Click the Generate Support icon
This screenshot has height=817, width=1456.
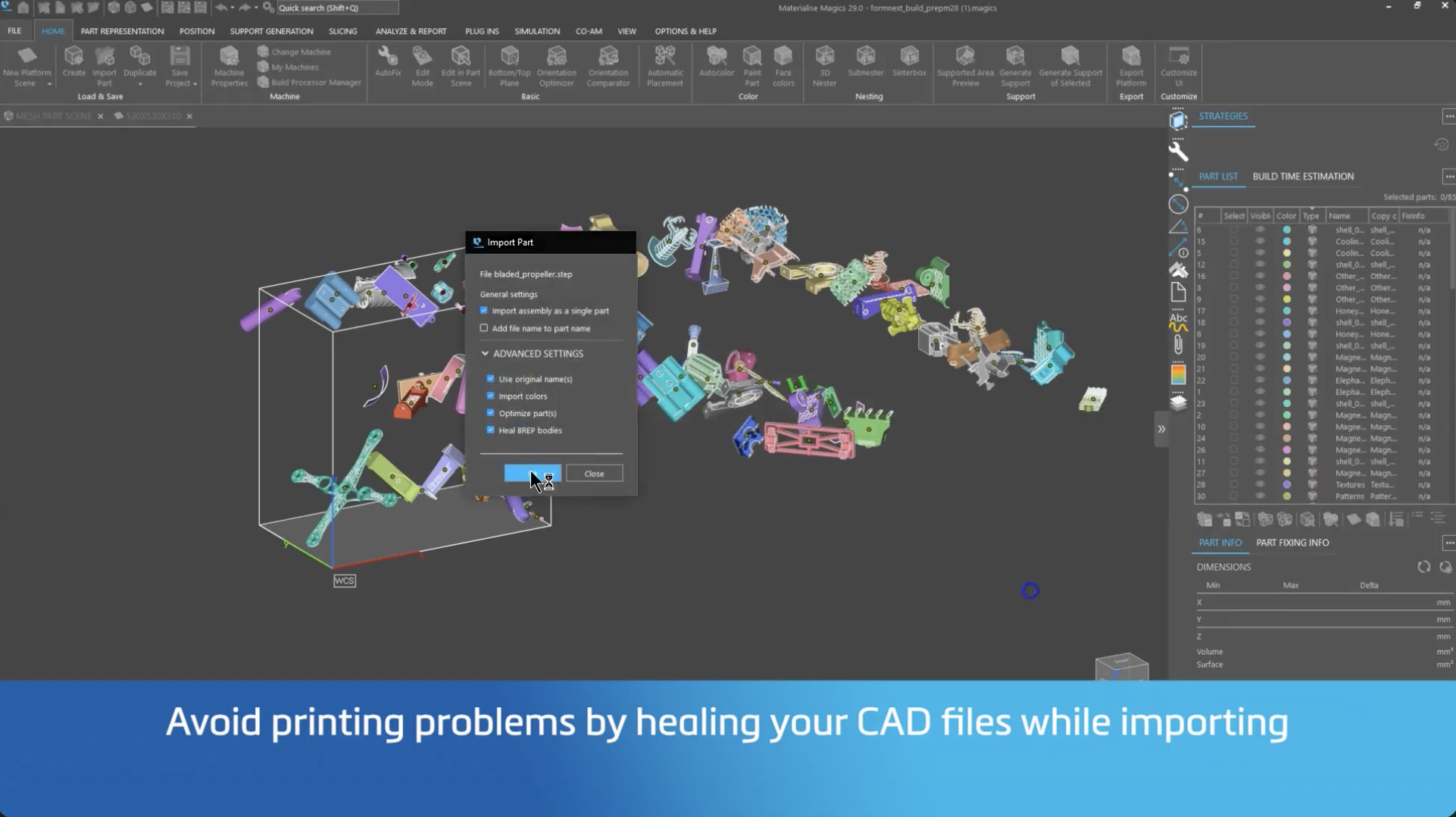(x=1015, y=66)
